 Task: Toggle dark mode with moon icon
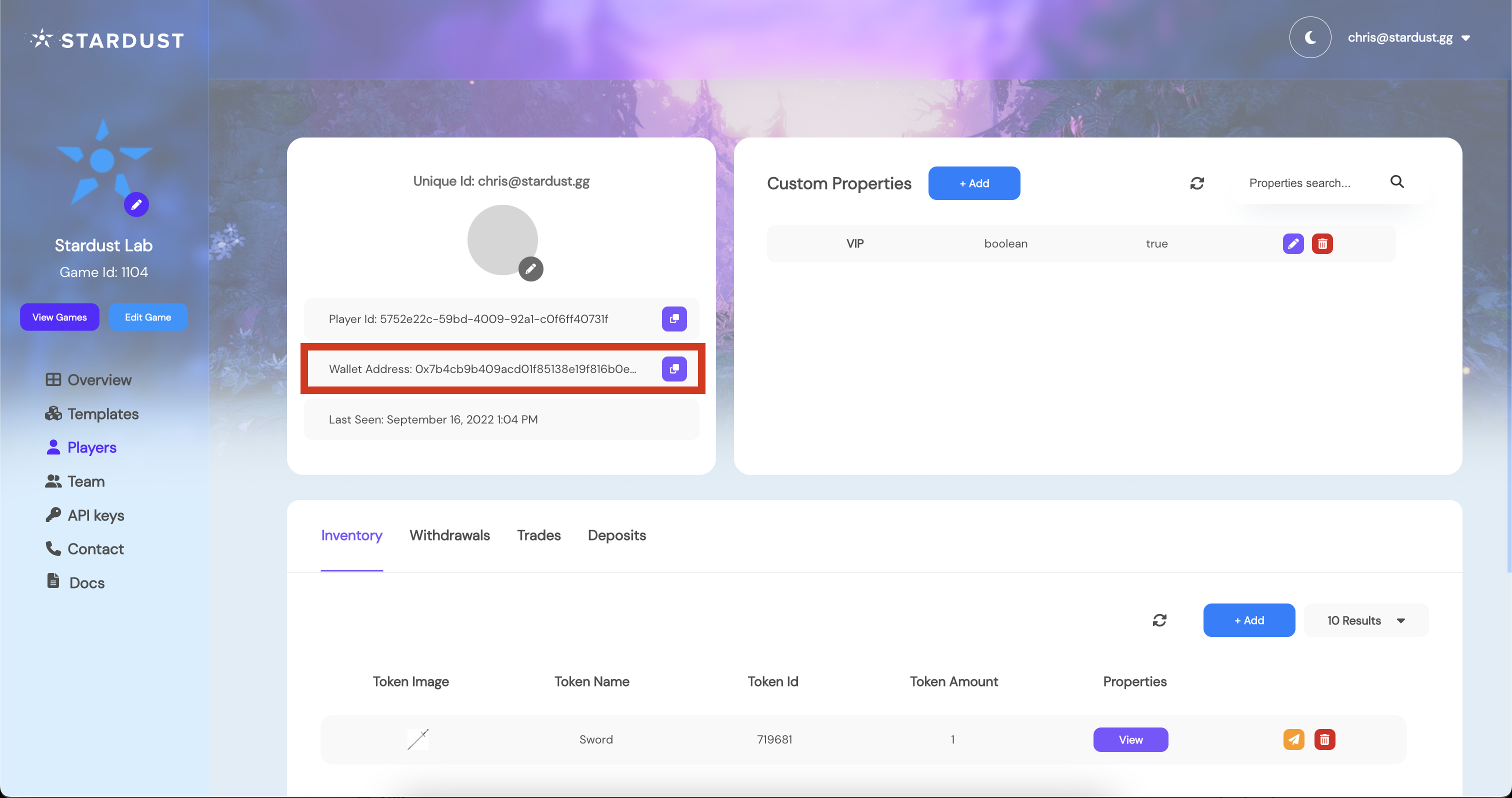(x=1310, y=37)
